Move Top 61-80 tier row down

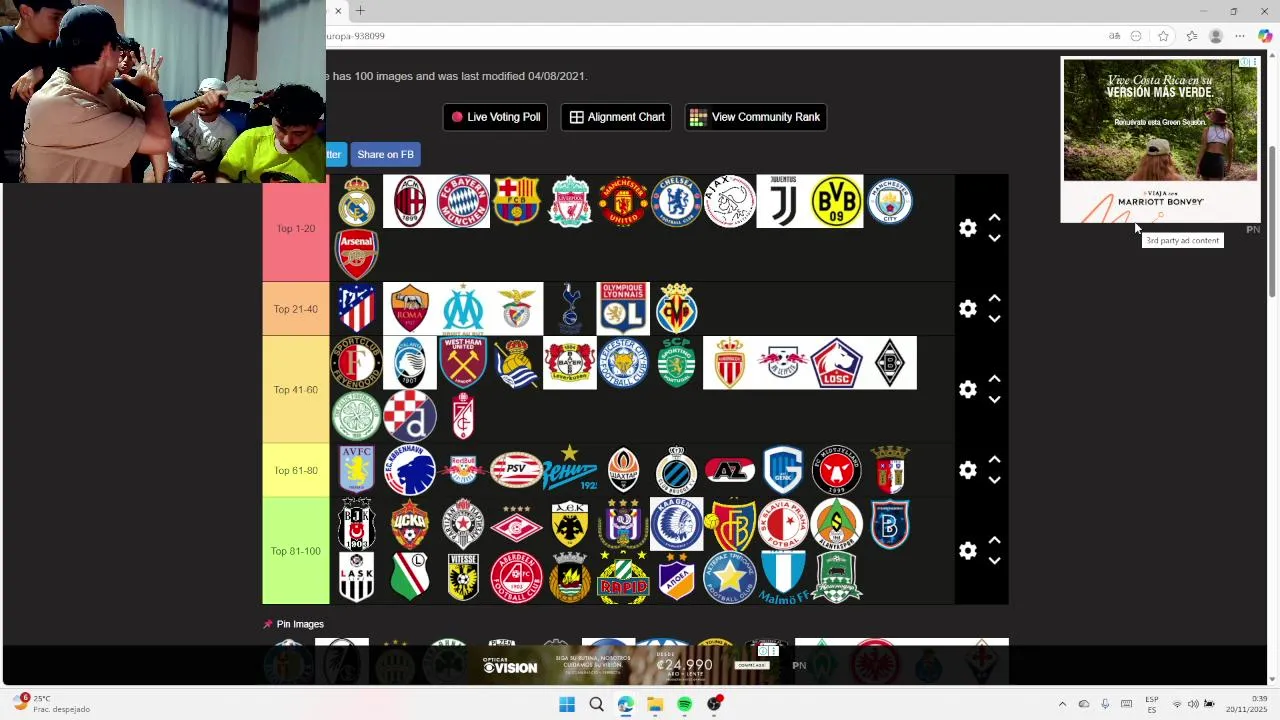994,480
